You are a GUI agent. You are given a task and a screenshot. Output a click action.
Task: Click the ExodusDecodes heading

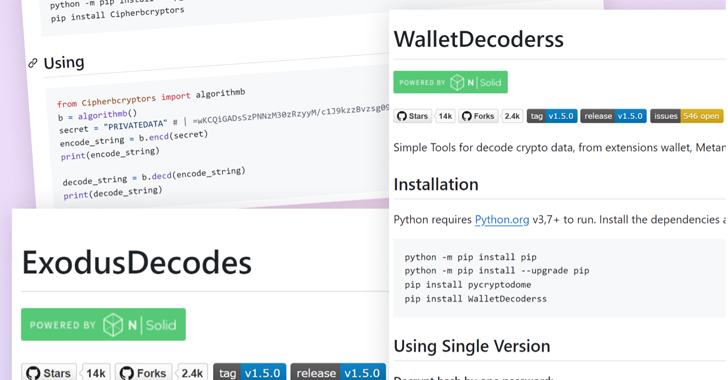[137, 262]
